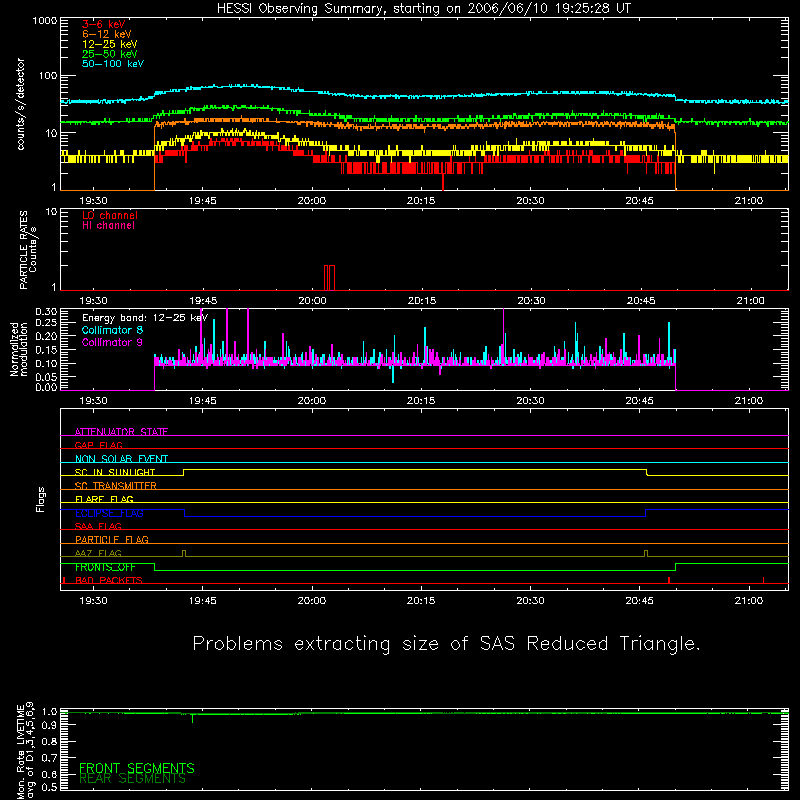Select the Collimator 9 legend label
This screenshot has width=800, height=800.
click(112, 342)
